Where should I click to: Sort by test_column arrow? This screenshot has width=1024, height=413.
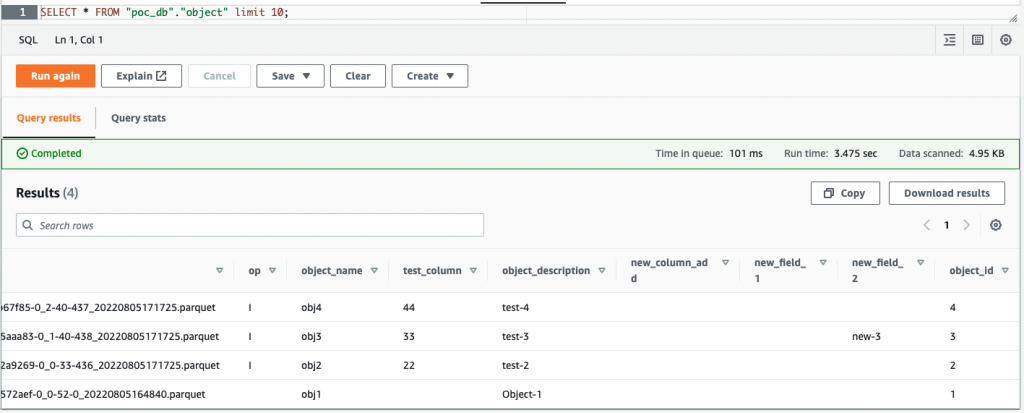(x=473, y=271)
